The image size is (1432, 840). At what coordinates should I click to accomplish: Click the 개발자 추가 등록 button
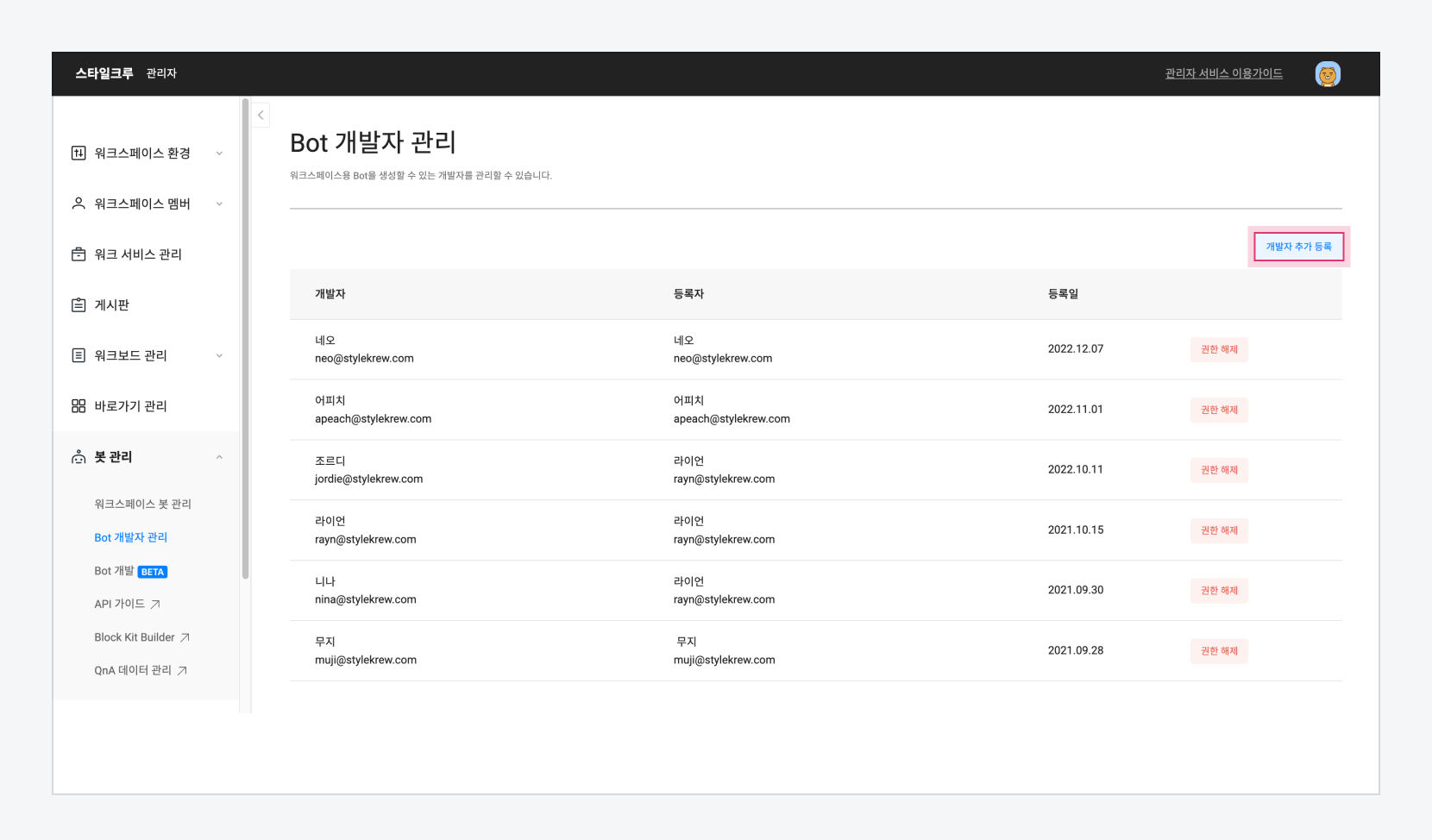coord(1298,247)
